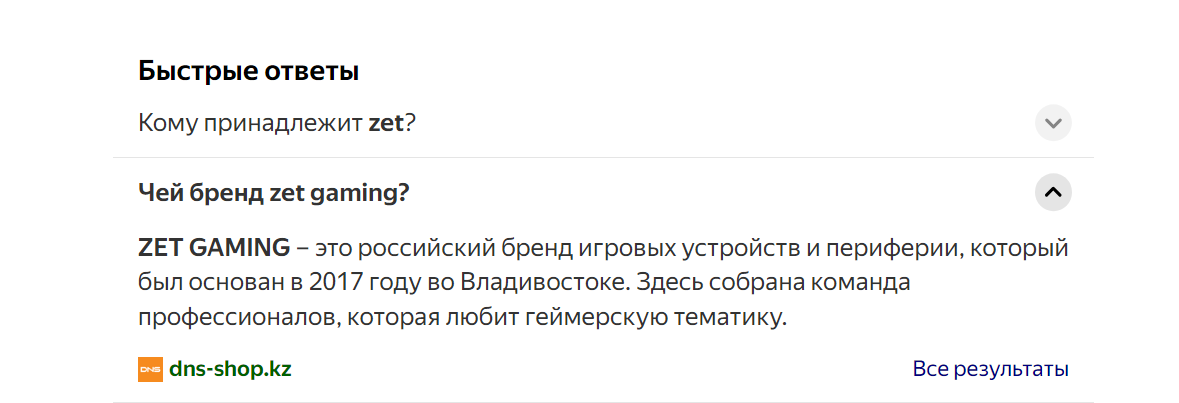Click the question title 'Чей бренд zet gaming?'
1179x403 pixels.
(274, 193)
